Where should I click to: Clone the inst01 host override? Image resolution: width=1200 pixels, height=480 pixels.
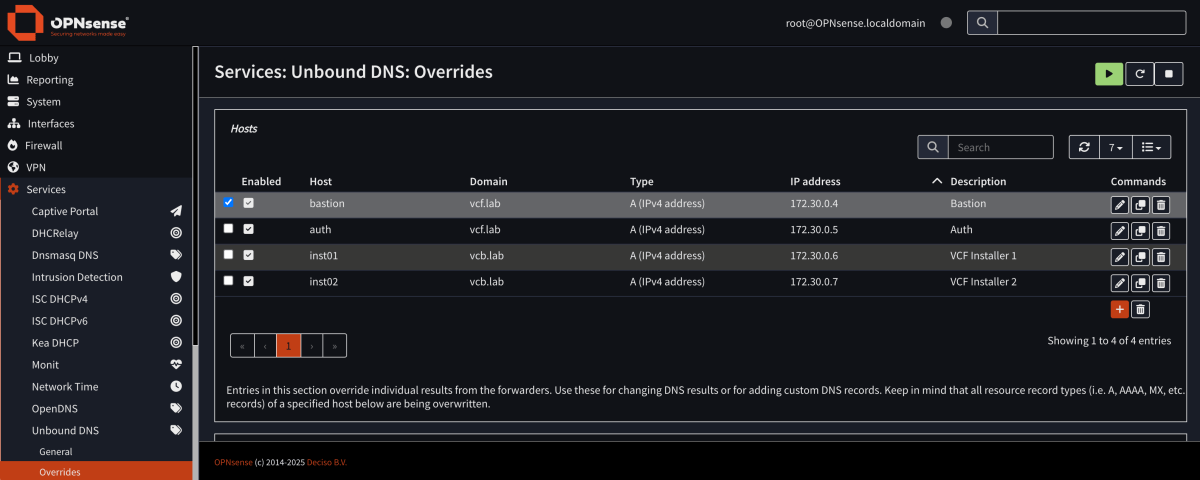pyautogui.click(x=1140, y=257)
